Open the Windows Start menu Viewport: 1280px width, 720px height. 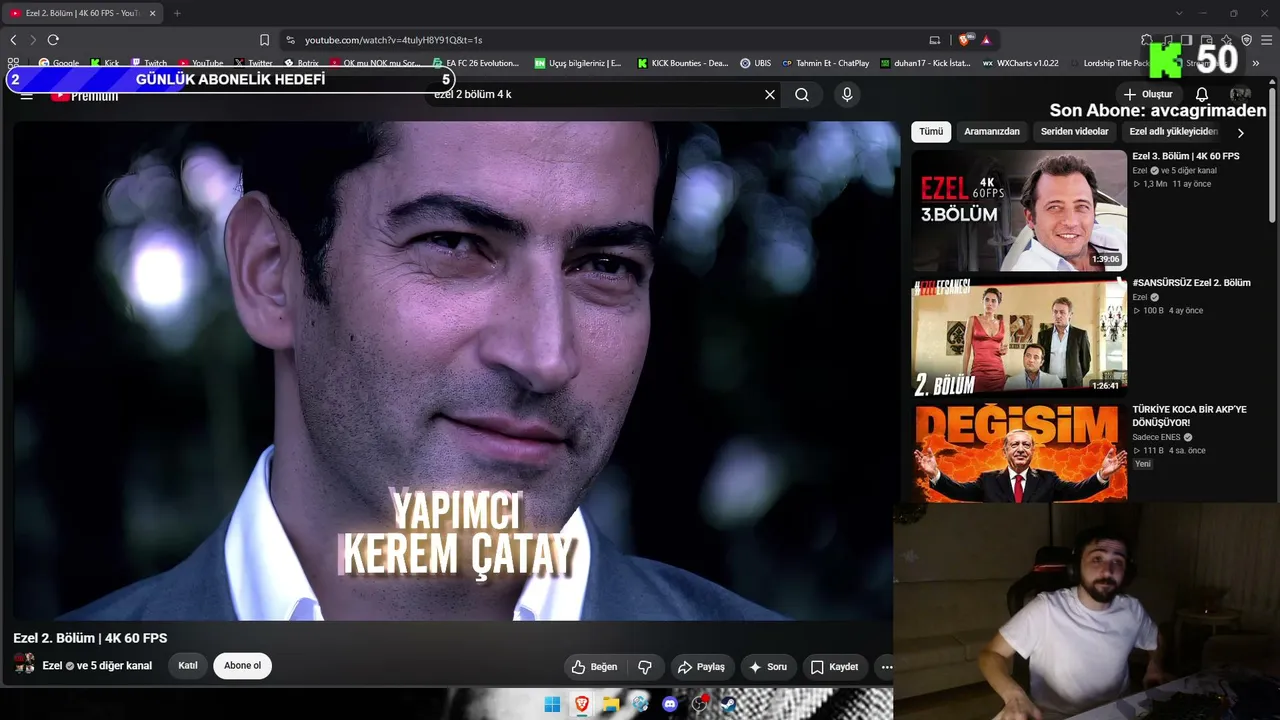coord(552,704)
